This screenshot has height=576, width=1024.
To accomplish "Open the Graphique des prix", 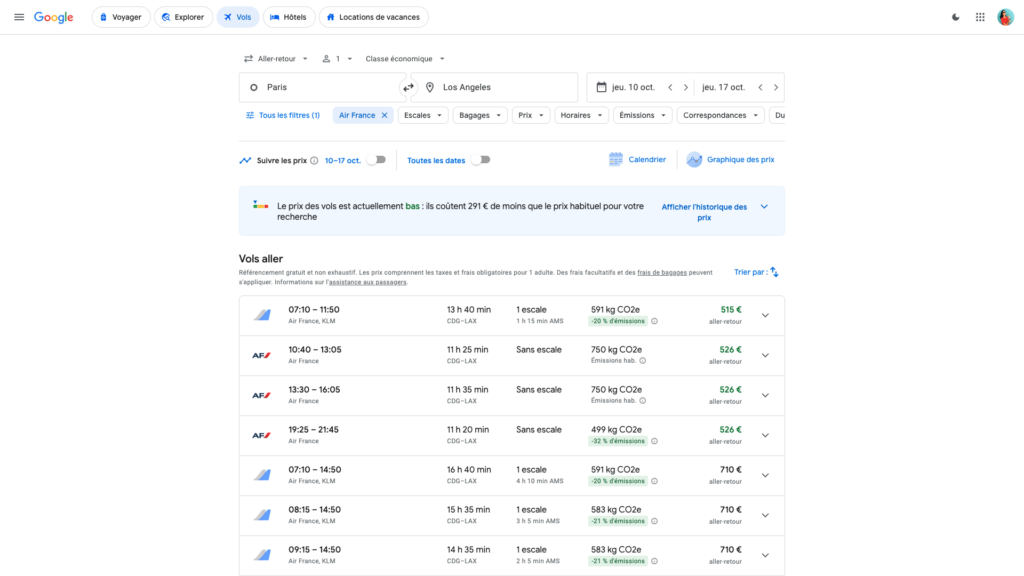I will tap(731, 159).
